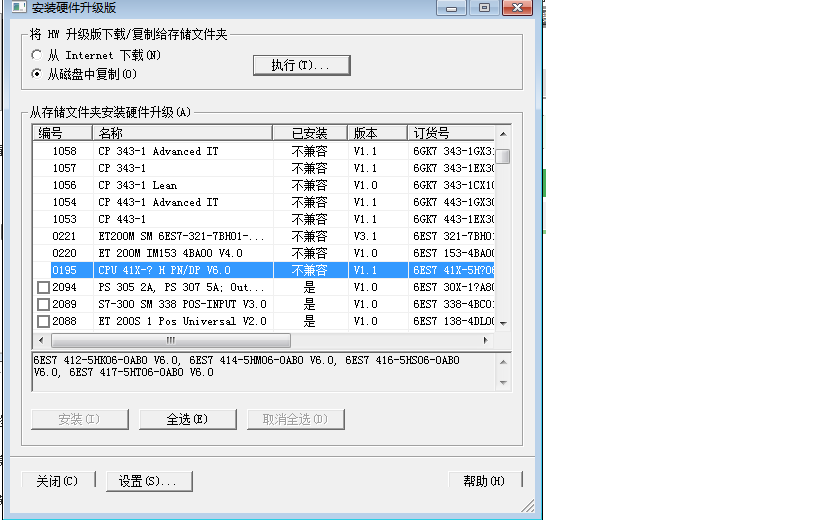Image resolution: width=819 pixels, height=520 pixels.
Task: Select row 1057 CP 343-1
Action: [264, 168]
